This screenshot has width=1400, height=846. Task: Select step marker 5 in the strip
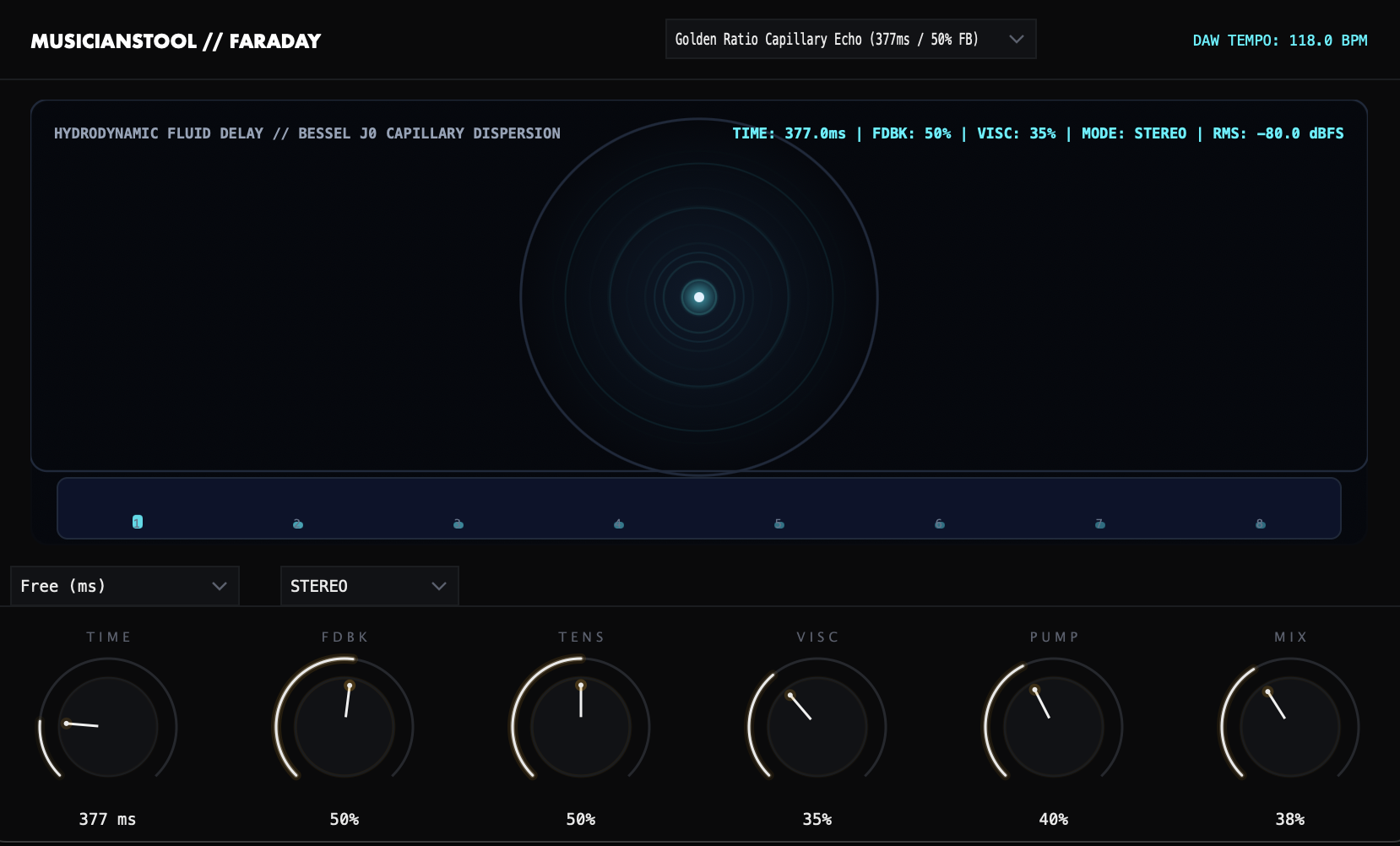click(779, 523)
